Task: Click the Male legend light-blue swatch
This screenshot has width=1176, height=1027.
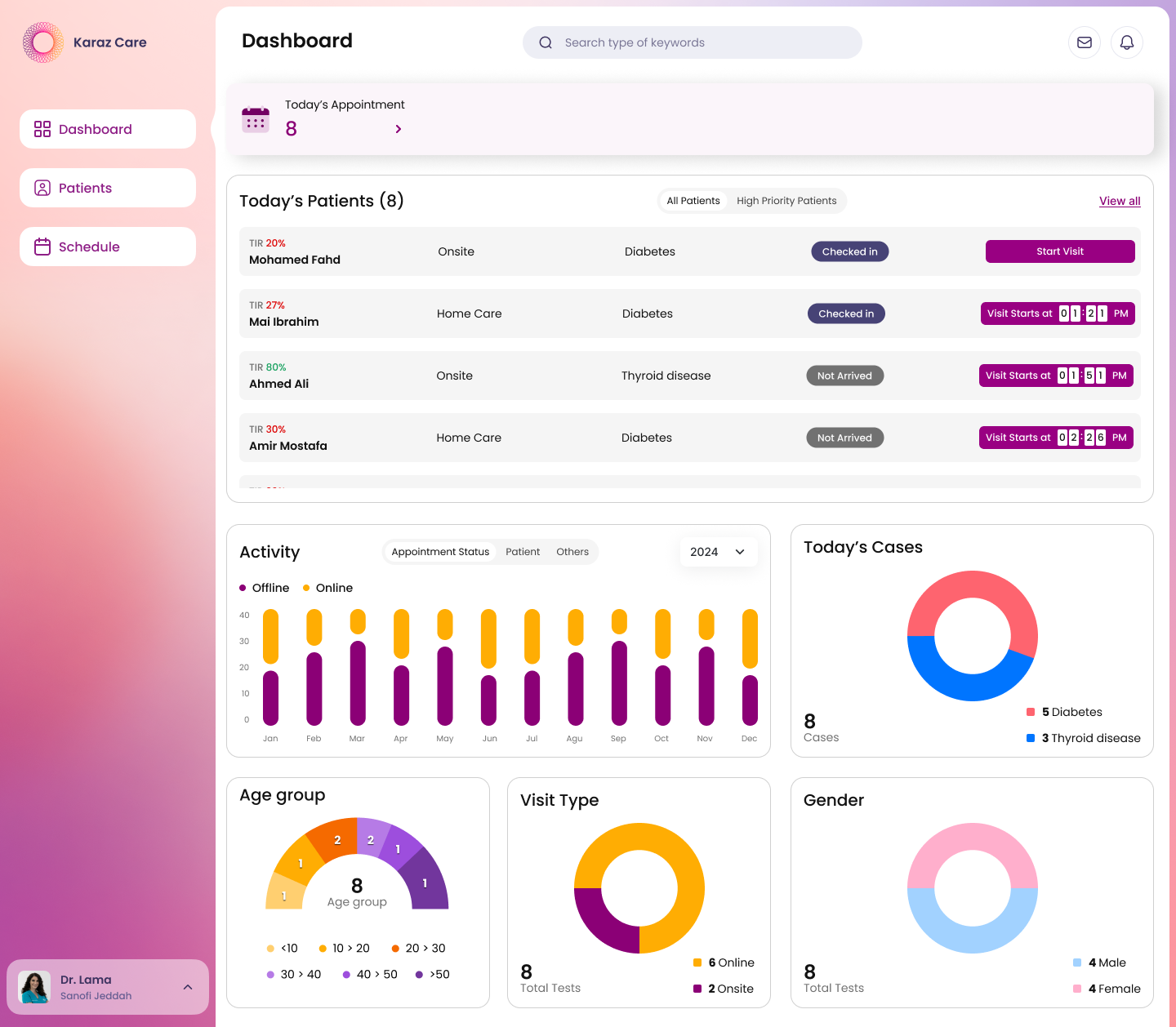Action: pyautogui.click(x=1077, y=963)
